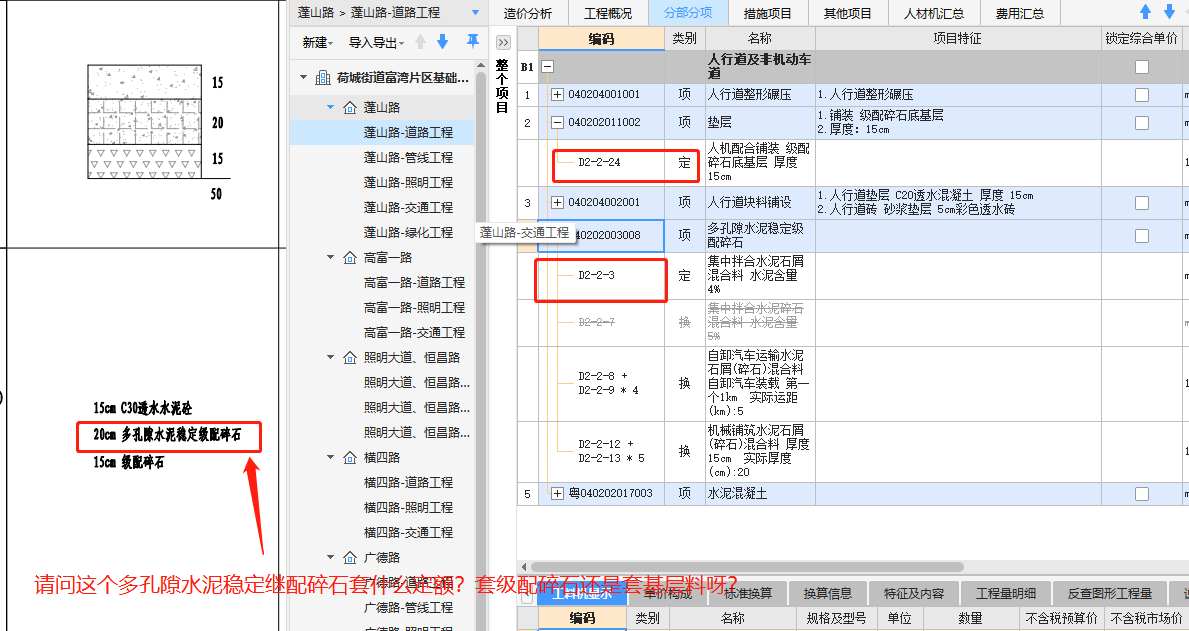
Task: Click the 高富一路 house icon
Action: pos(350,258)
